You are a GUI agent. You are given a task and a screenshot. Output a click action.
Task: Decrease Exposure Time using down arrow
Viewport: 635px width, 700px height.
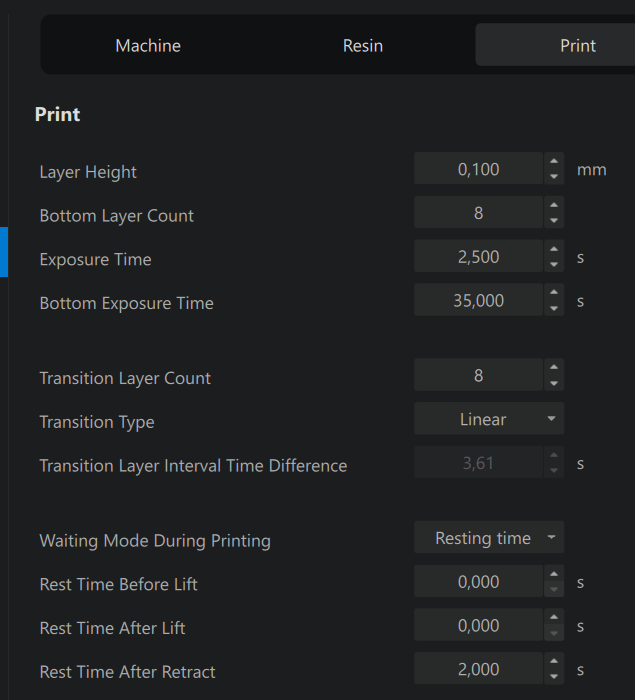point(554,264)
